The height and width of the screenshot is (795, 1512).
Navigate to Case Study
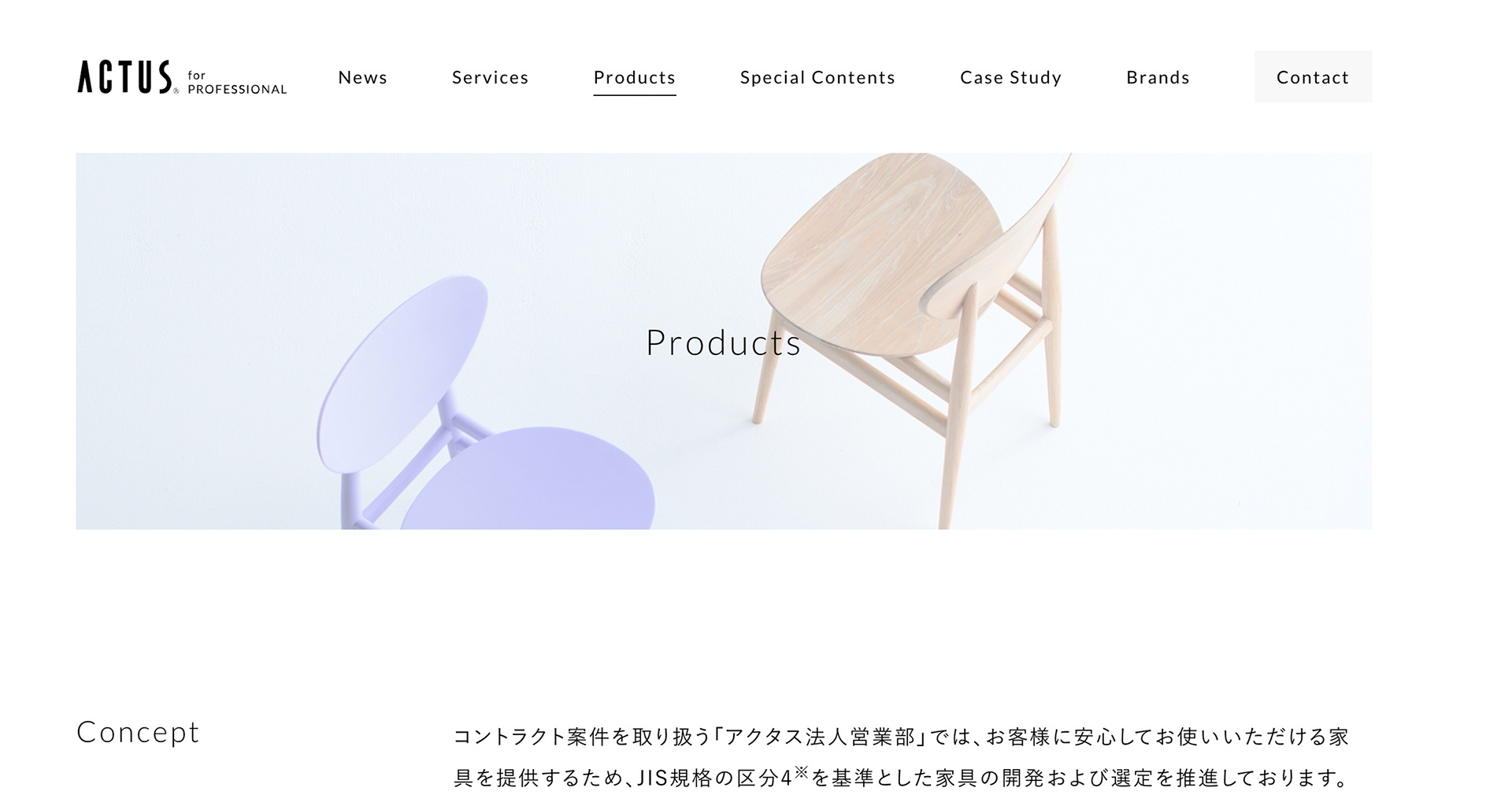click(1010, 77)
